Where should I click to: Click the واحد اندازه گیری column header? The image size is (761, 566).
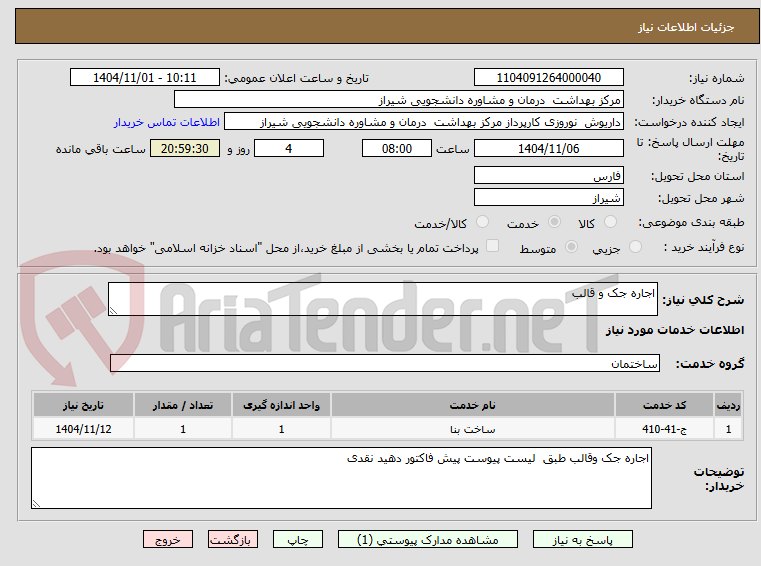click(x=281, y=405)
